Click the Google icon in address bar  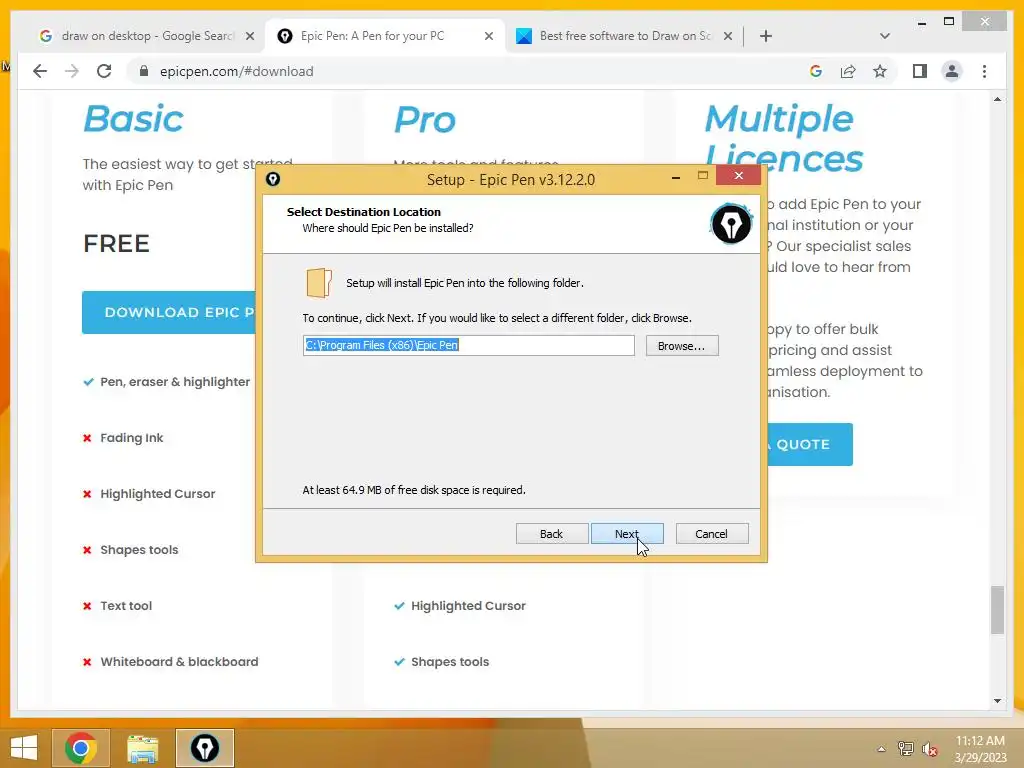[816, 71]
